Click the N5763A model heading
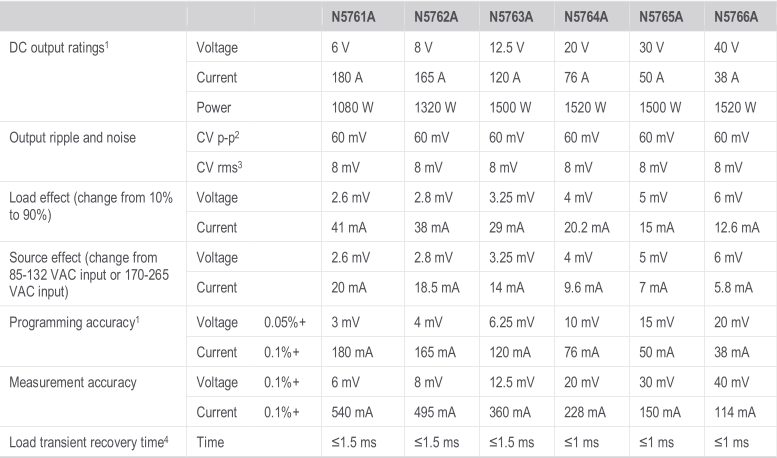Screen dimensions: 777x458 (x=511, y=17)
